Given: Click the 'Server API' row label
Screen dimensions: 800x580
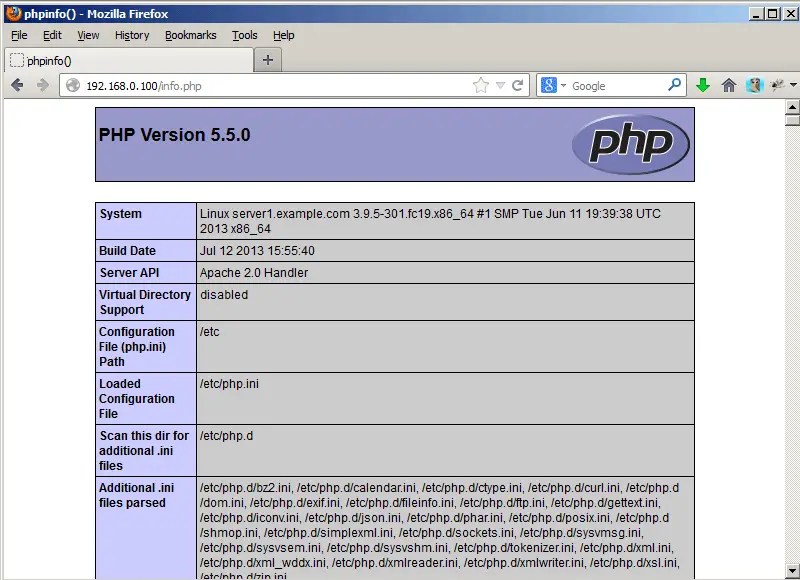Looking at the screenshot, I should pyautogui.click(x=130, y=272).
